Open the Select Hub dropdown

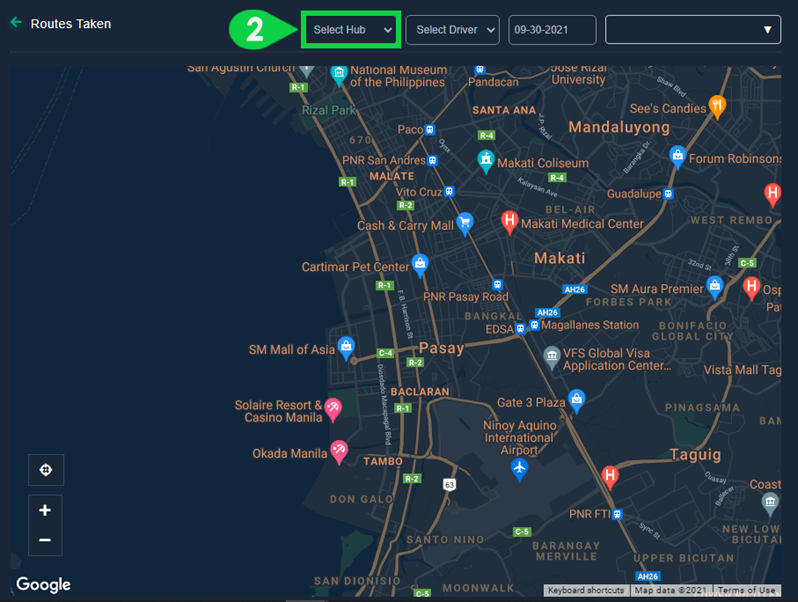pos(351,30)
